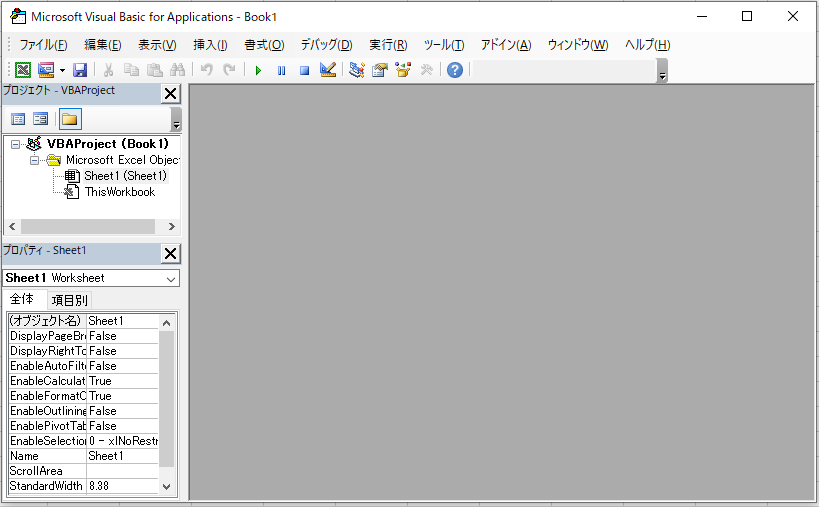Select the DisplayPageBreaks False value
Screen dimensions: 819x507
(x=122, y=336)
